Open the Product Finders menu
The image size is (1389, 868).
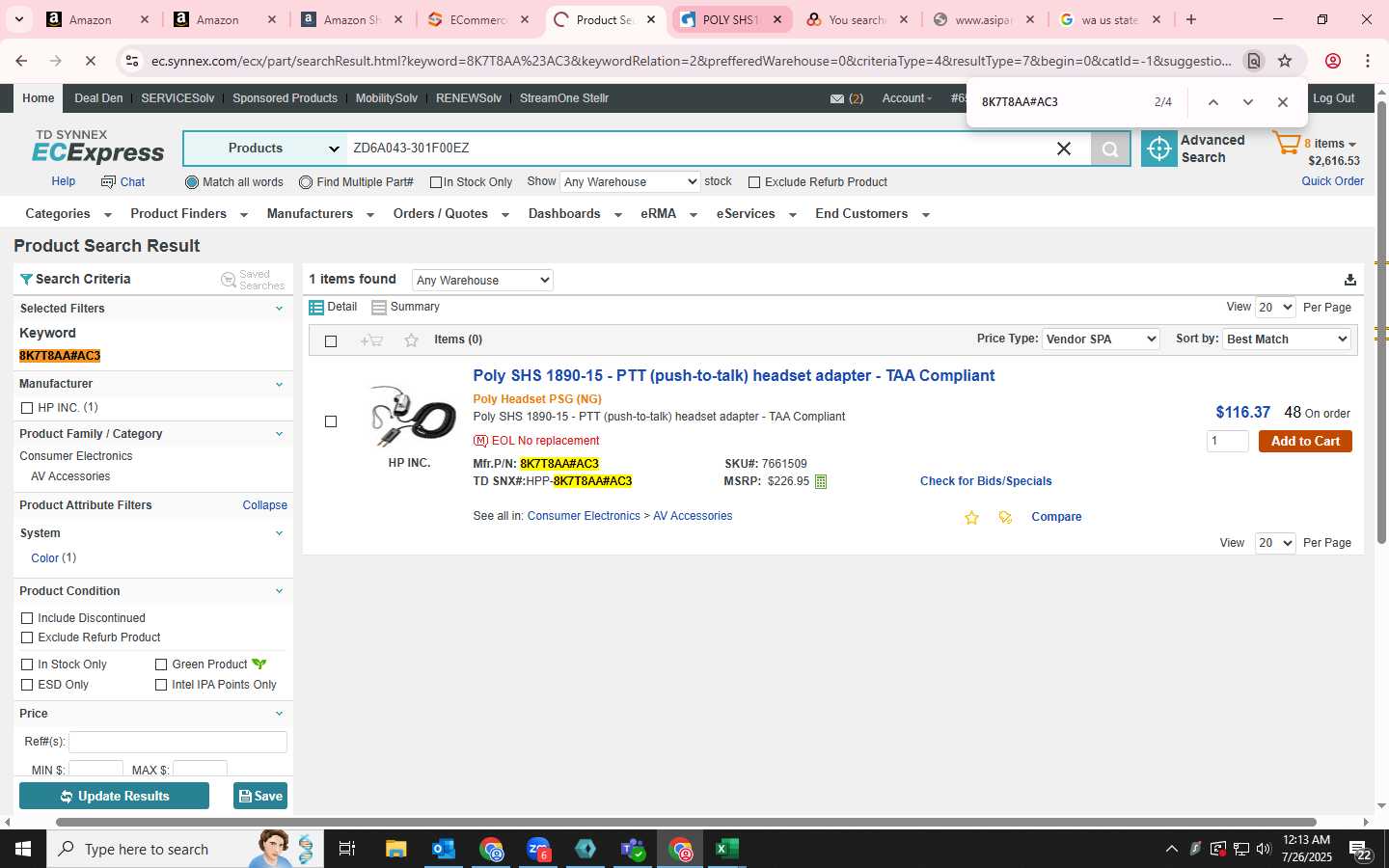click(x=189, y=214)
